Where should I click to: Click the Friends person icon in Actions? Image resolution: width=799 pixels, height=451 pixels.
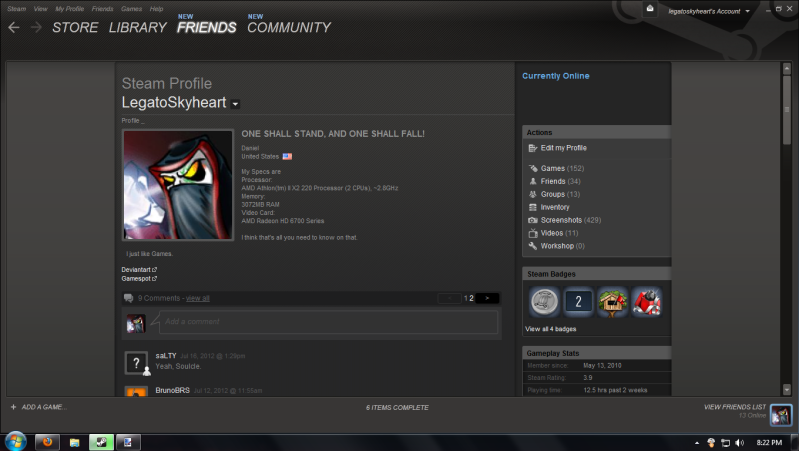(533, 181)
